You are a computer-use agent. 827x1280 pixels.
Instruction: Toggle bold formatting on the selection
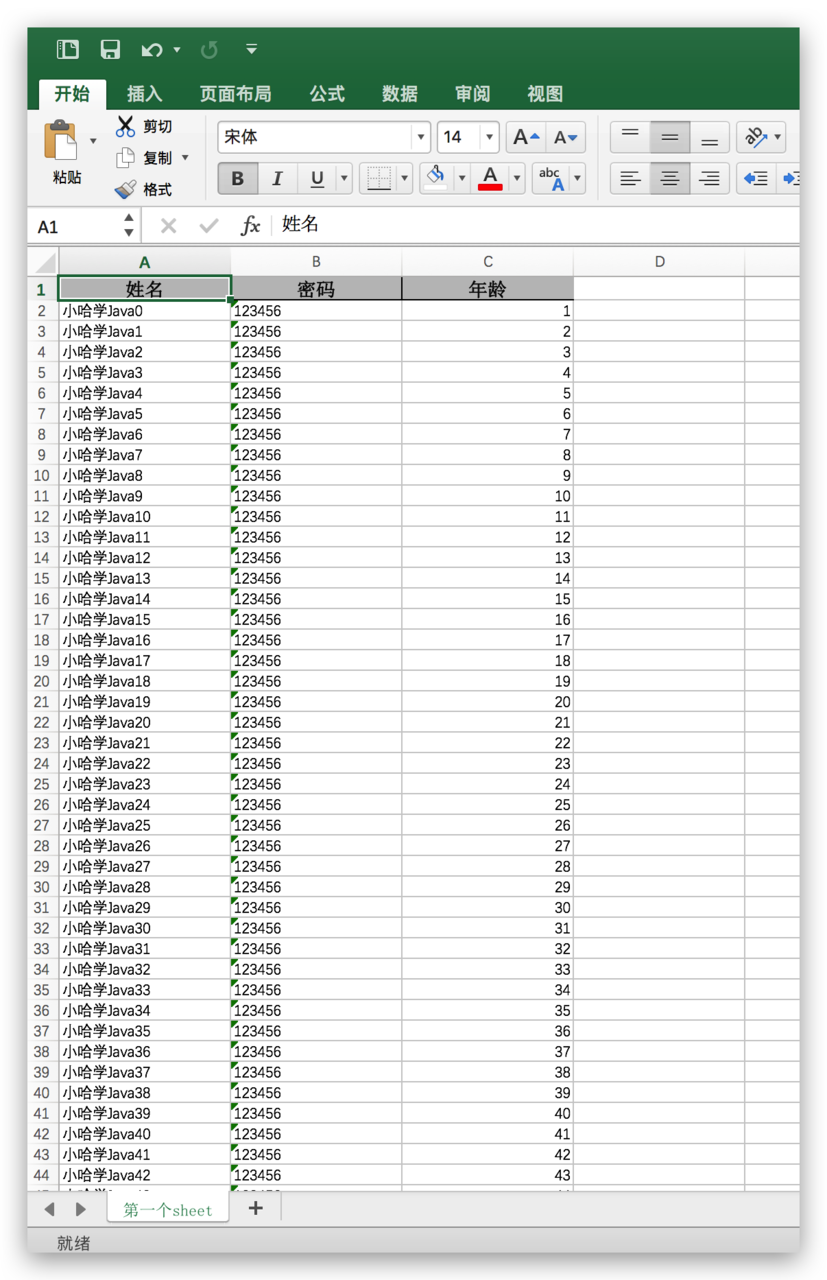pos(237,178)
